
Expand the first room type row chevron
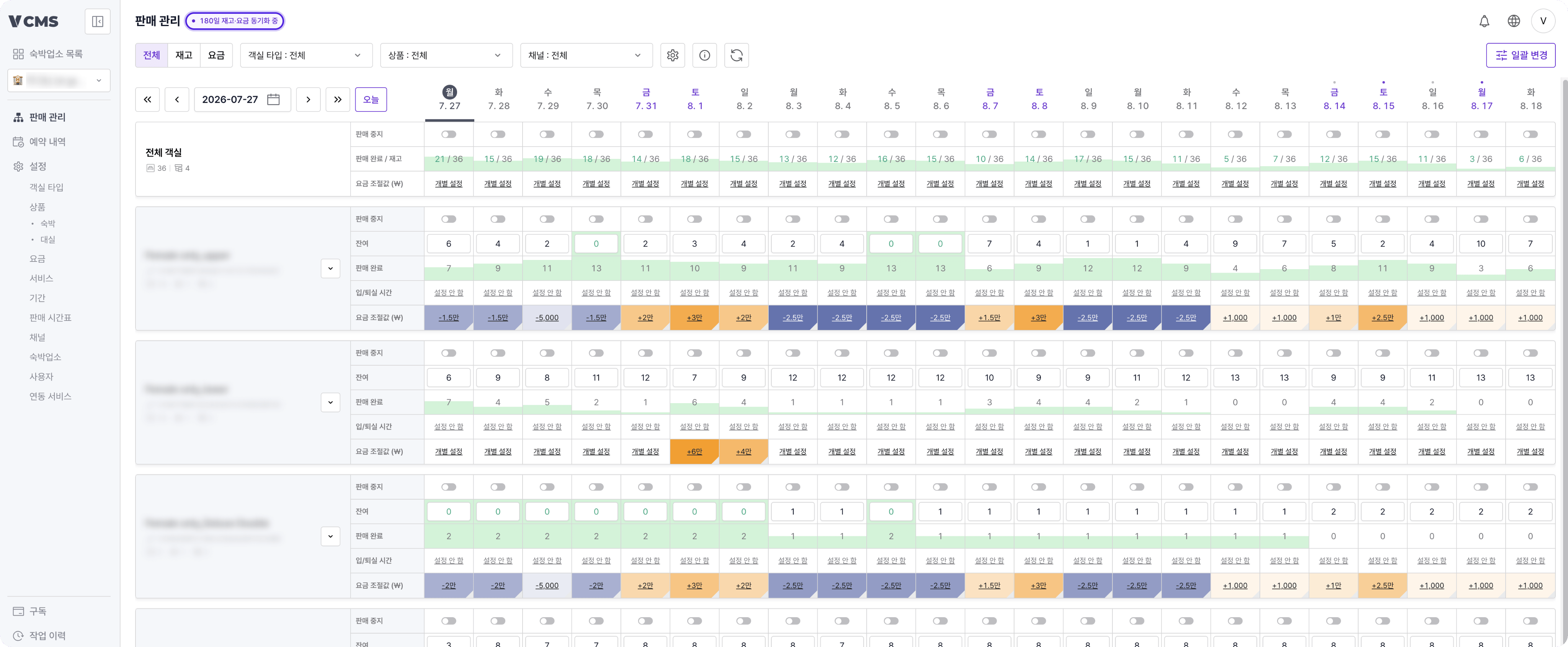coord(330,268)
